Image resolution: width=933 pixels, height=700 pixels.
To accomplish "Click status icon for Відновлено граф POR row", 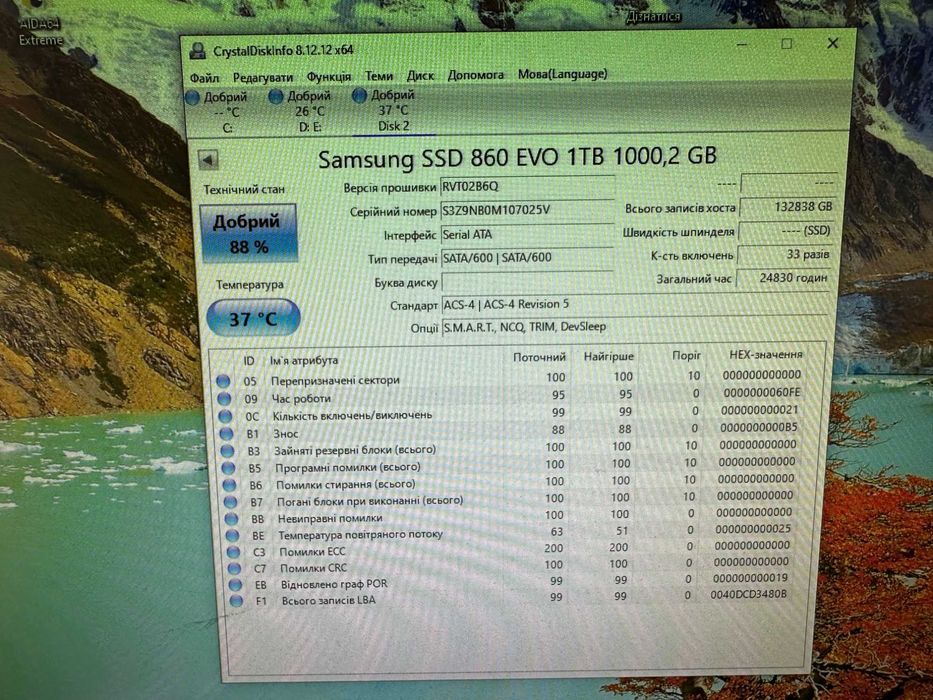I will tap(235, 585).
